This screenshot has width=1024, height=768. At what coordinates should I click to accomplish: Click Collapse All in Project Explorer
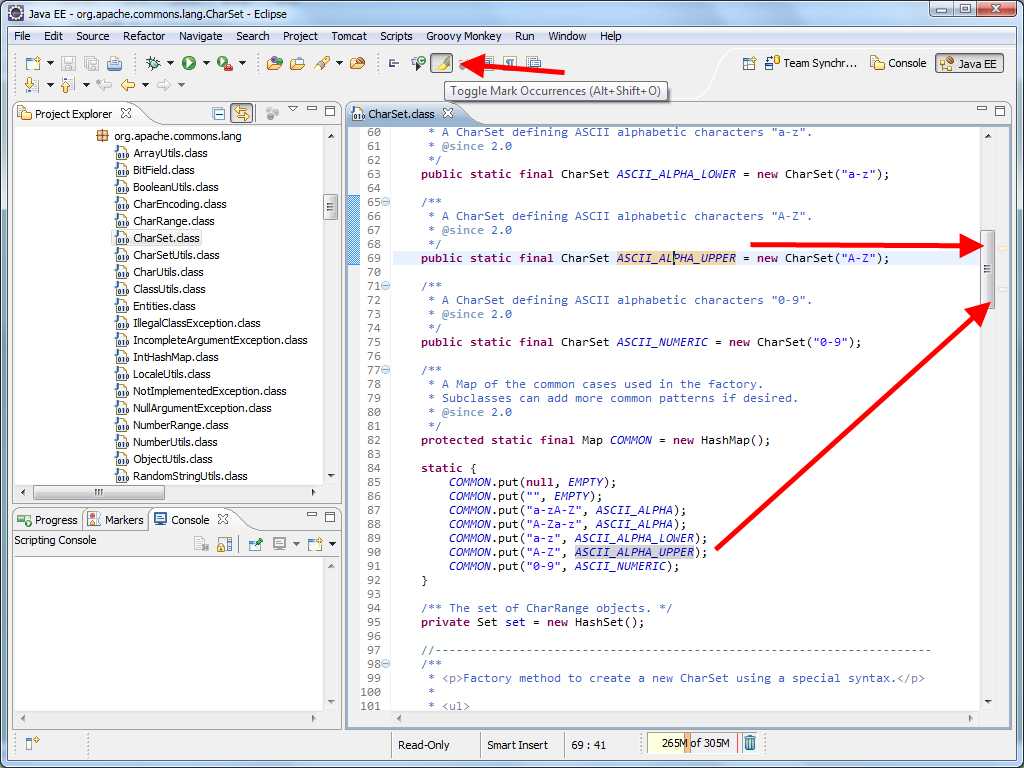tap(219, 114)
